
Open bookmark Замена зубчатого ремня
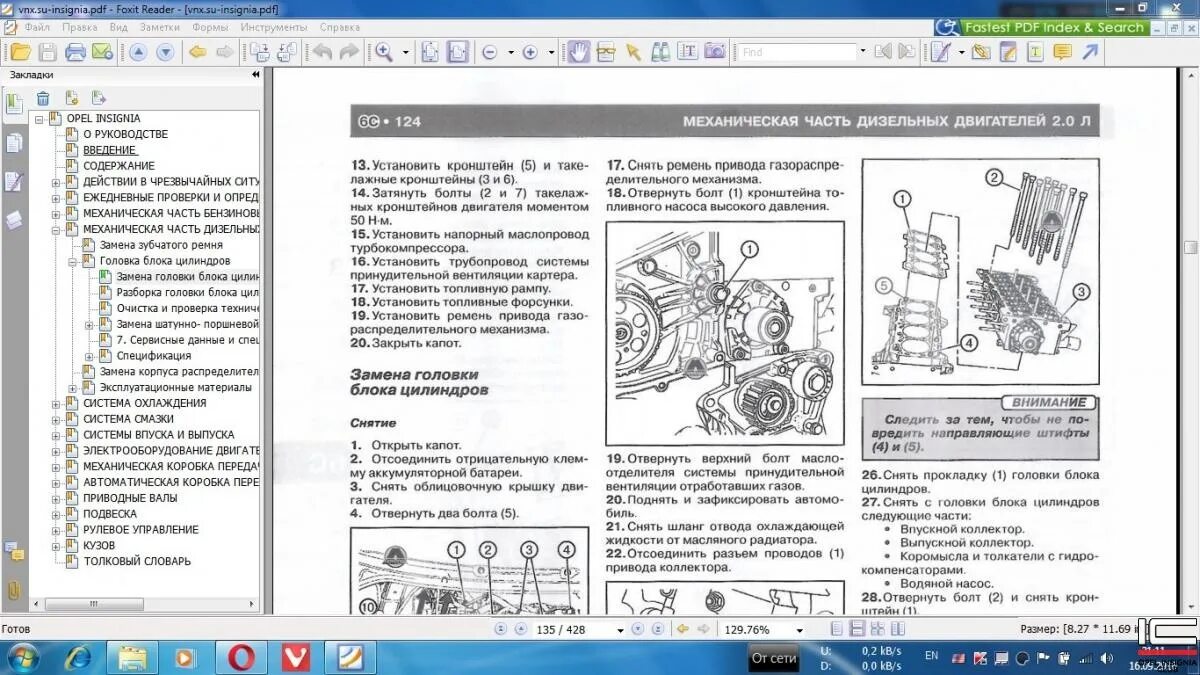point(161,245)
